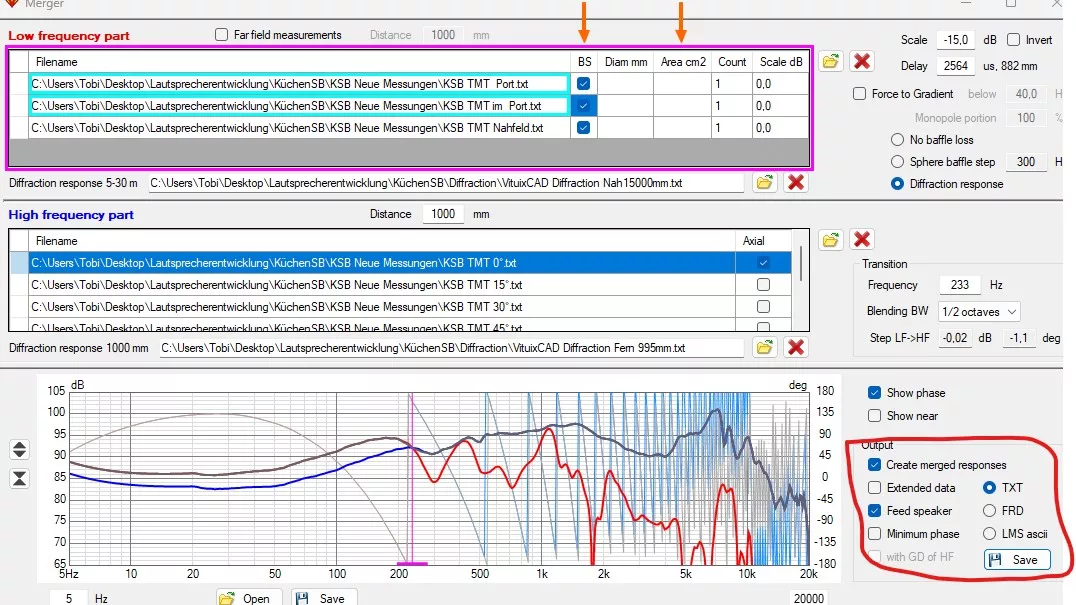
Task: Choose the No baffle loss option
Action: point(897,140)
